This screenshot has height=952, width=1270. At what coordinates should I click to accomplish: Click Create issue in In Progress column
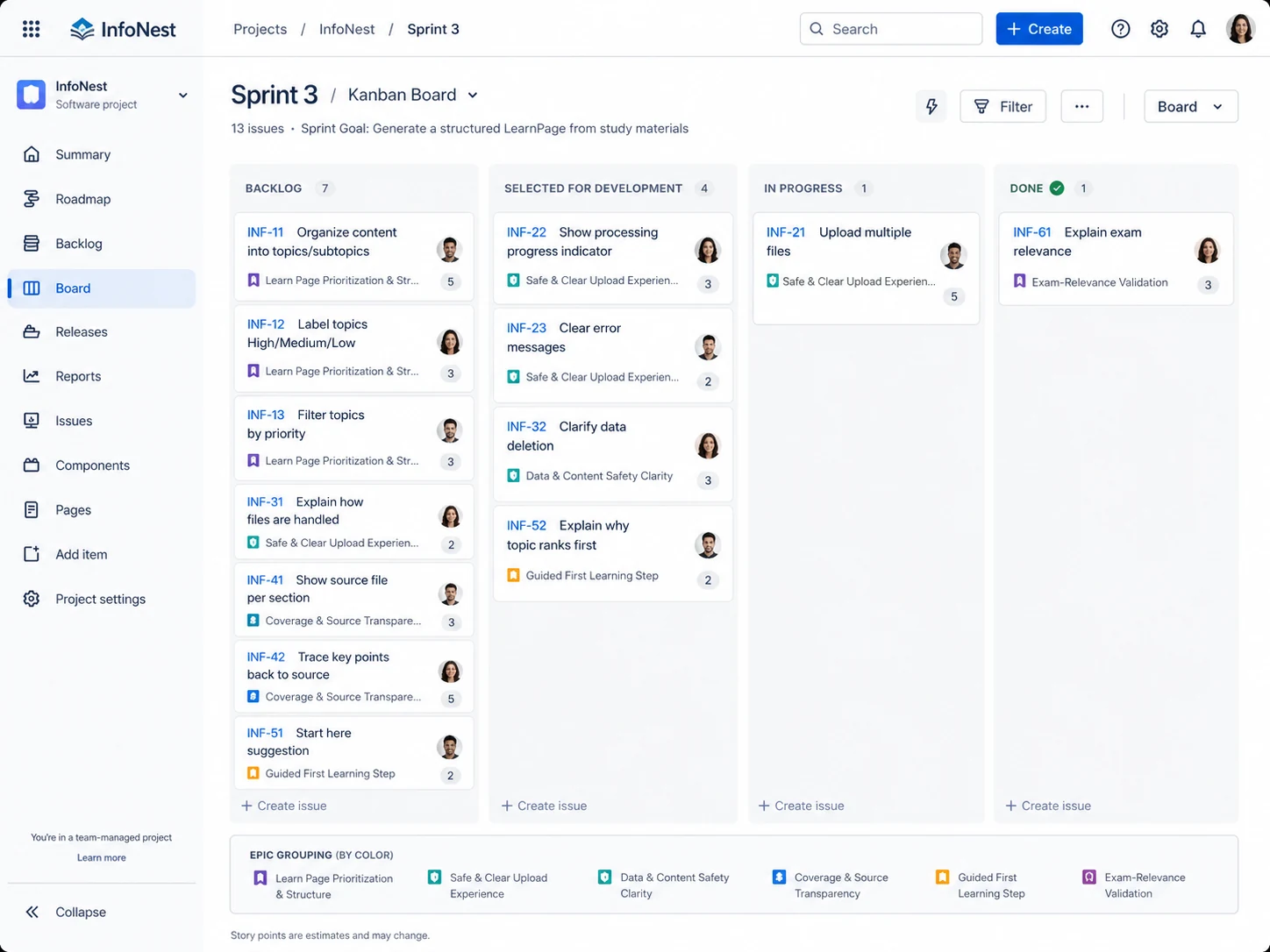(801, 806)
